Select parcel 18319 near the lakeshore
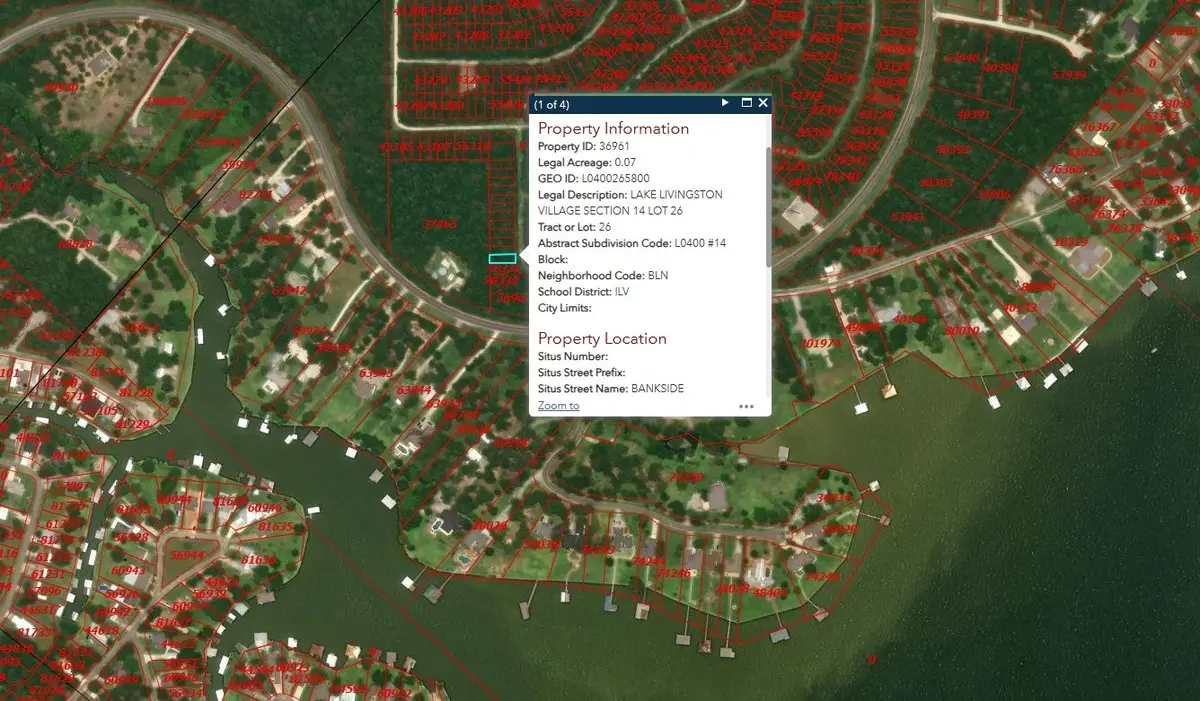Screen dimensions: 1200x701 (1071, 242)
